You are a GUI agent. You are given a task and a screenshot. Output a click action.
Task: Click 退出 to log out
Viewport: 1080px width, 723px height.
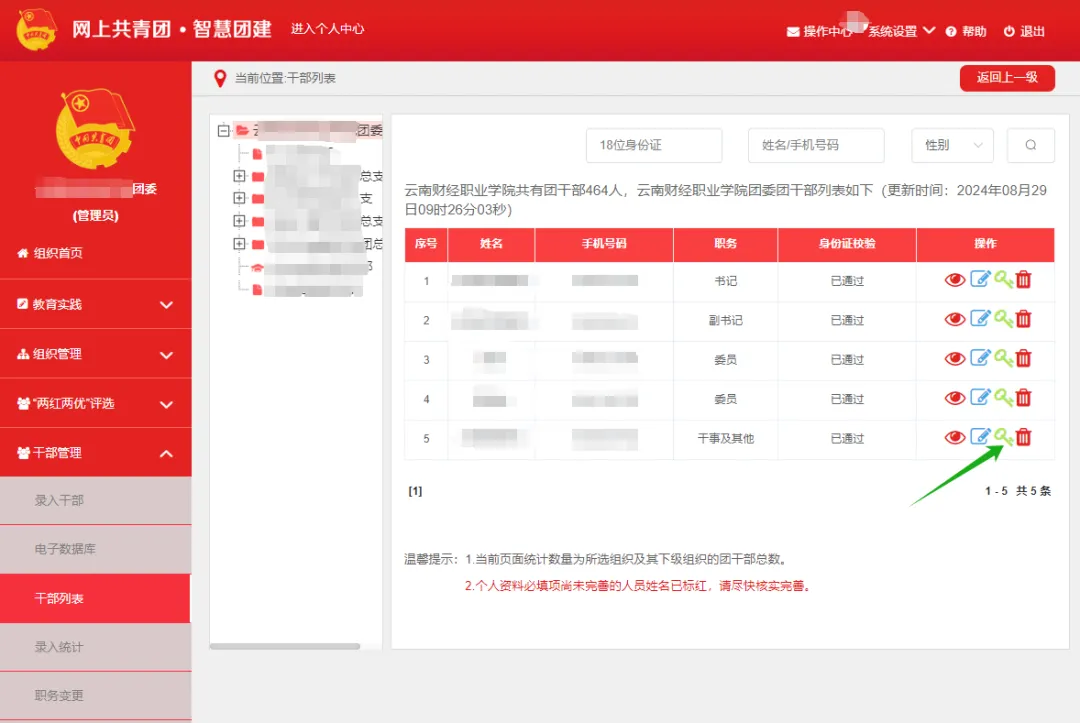point(1030,30)
